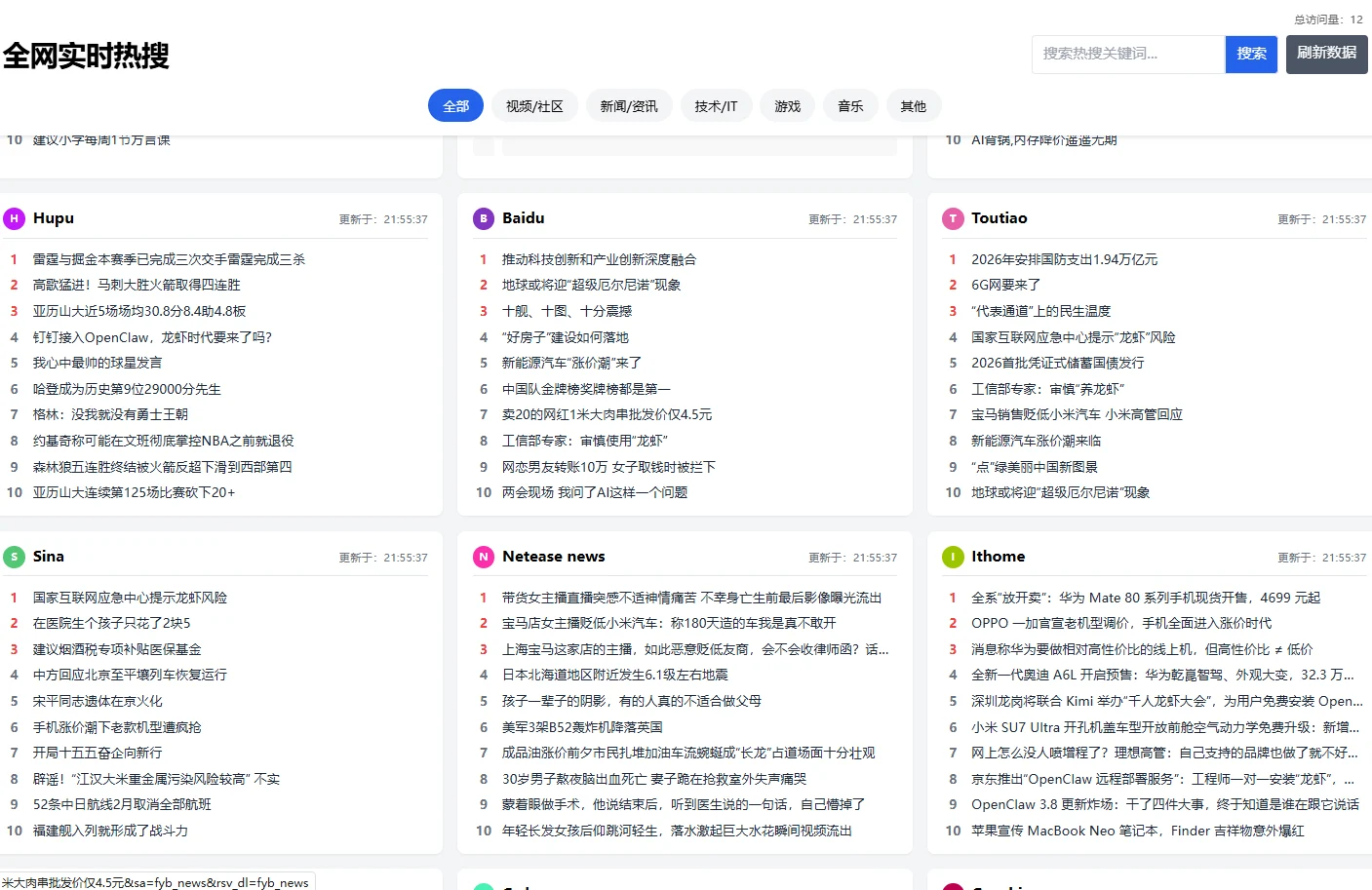Select the 其他 category tab
This screenshot has width=1372, height=890.
[x=914, y=106]
